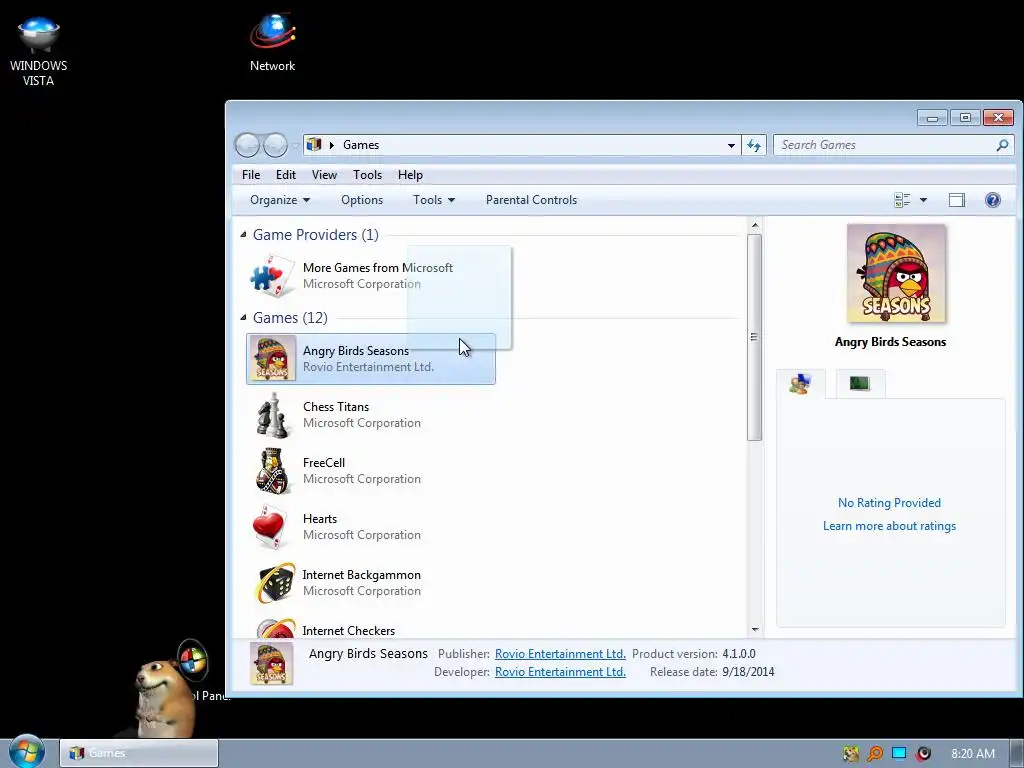Viewport: 1024px width, 768px height.
Task: Click the Search Games input field
Action: coord(884,145)
